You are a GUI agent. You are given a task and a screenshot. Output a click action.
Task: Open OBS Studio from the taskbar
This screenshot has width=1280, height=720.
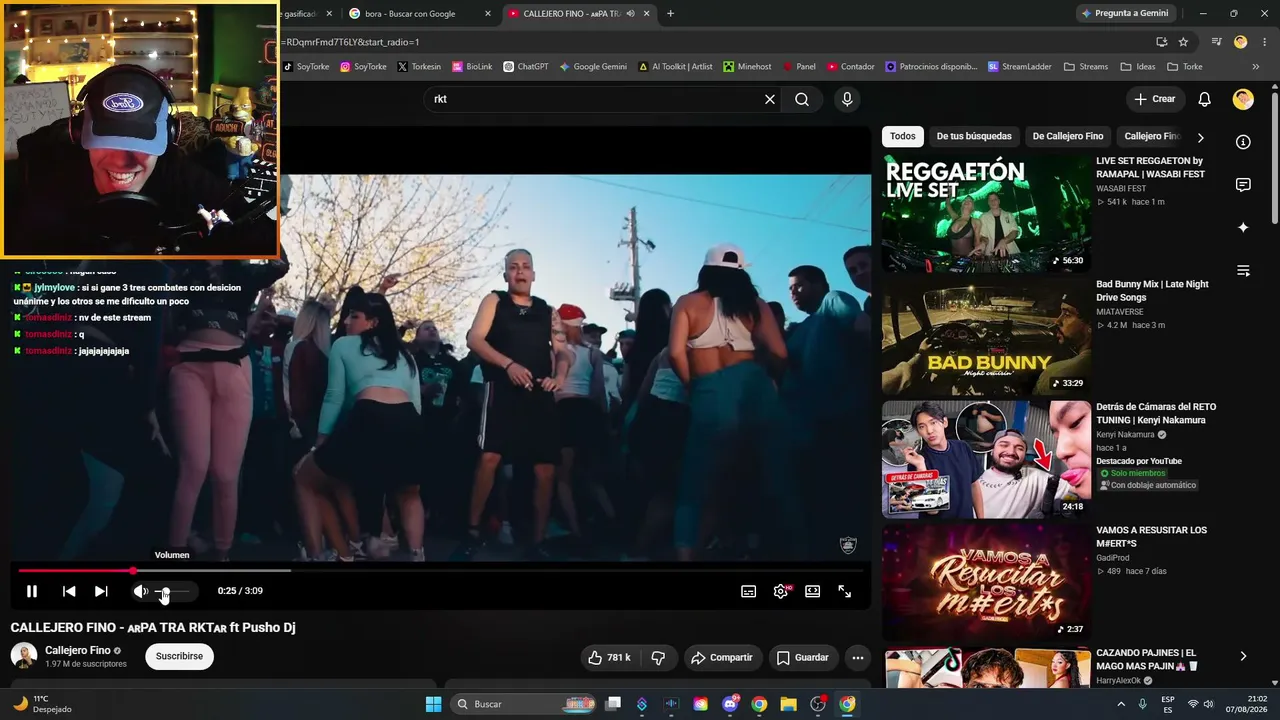pos(818,704)
